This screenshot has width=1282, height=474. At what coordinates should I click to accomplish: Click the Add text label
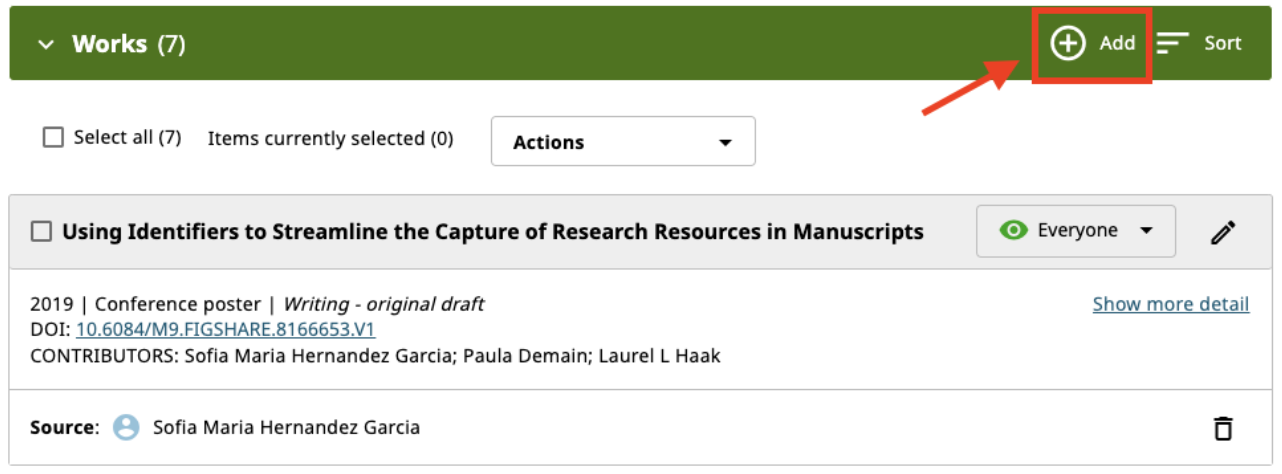pyautogui.click(x=1117, y=43)
